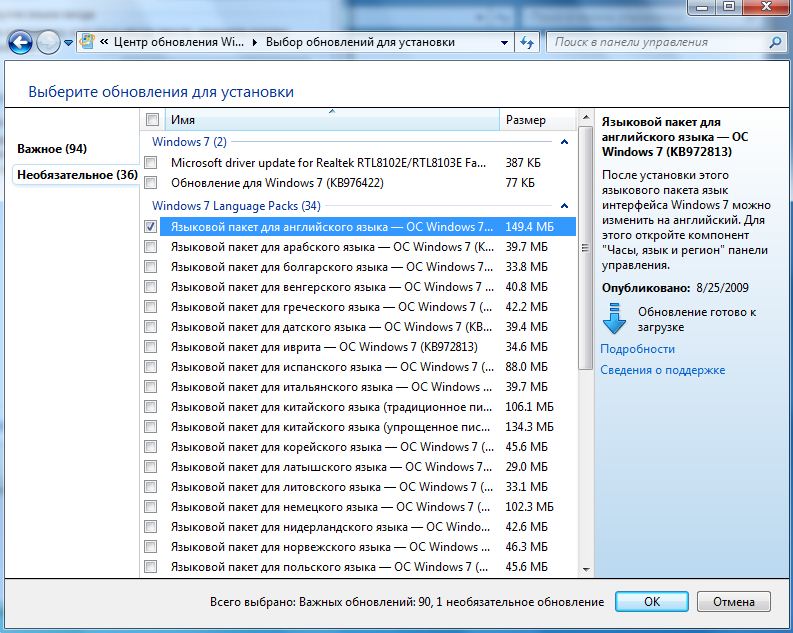The width and height of the screenshot is (793, 633).
Task: Enable the Italian language pack checkbox
Action: pyautogui.click(x=151, y=387)
